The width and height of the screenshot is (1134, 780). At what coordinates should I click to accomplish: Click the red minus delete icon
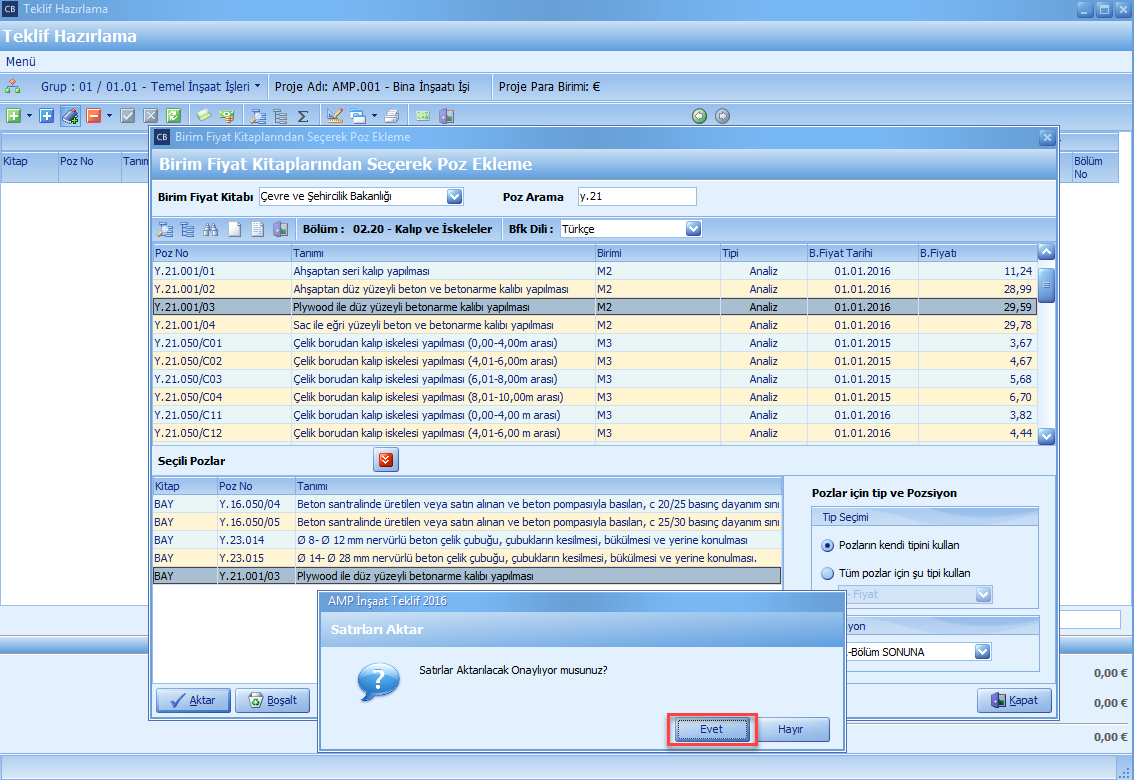(94, 116)
